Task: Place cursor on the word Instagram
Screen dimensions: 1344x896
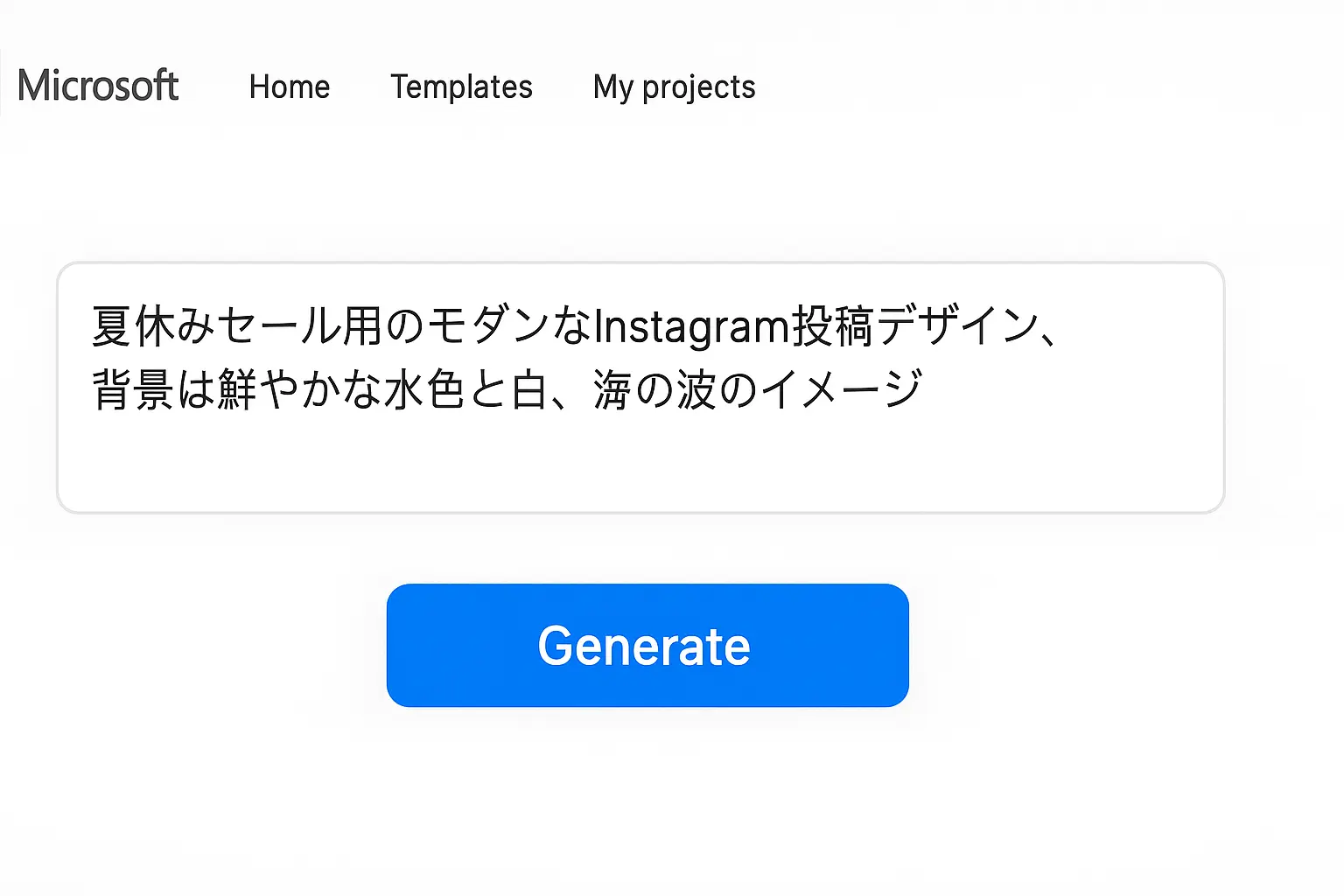Action: click(691, 326)
